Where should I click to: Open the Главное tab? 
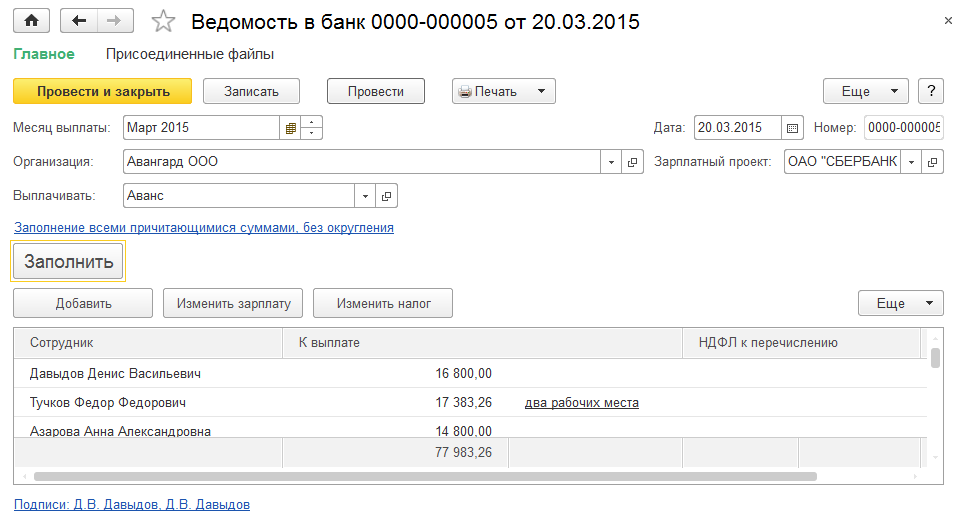pyautogui.click(x=44, y=54)
